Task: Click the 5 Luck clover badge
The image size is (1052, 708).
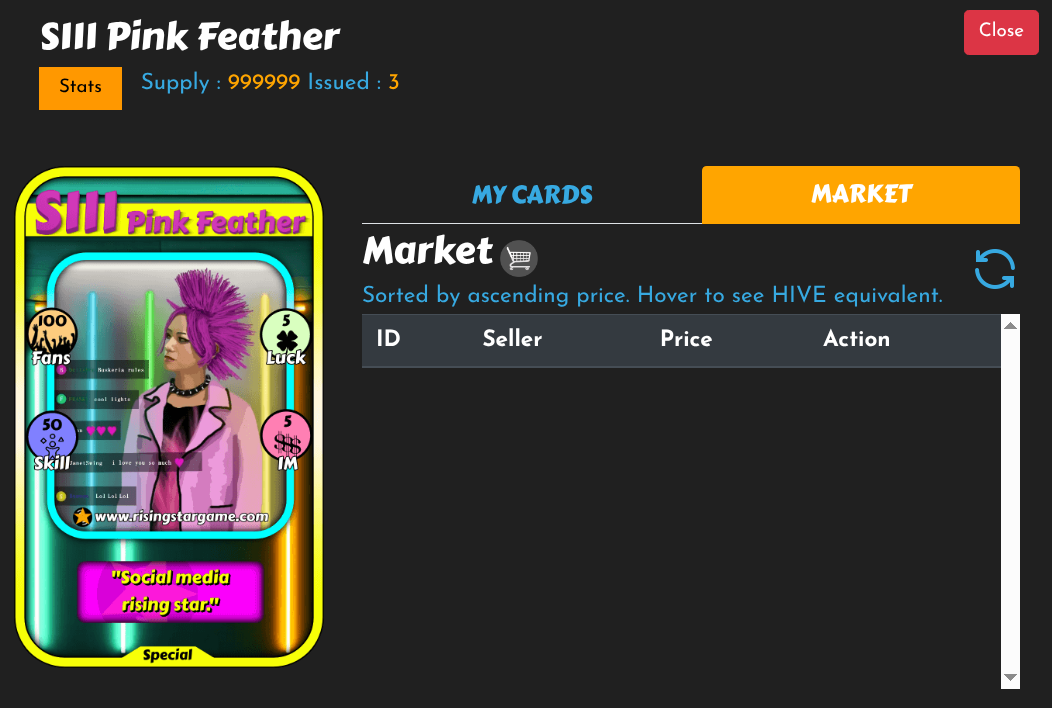Action: (x=286, y=338)
